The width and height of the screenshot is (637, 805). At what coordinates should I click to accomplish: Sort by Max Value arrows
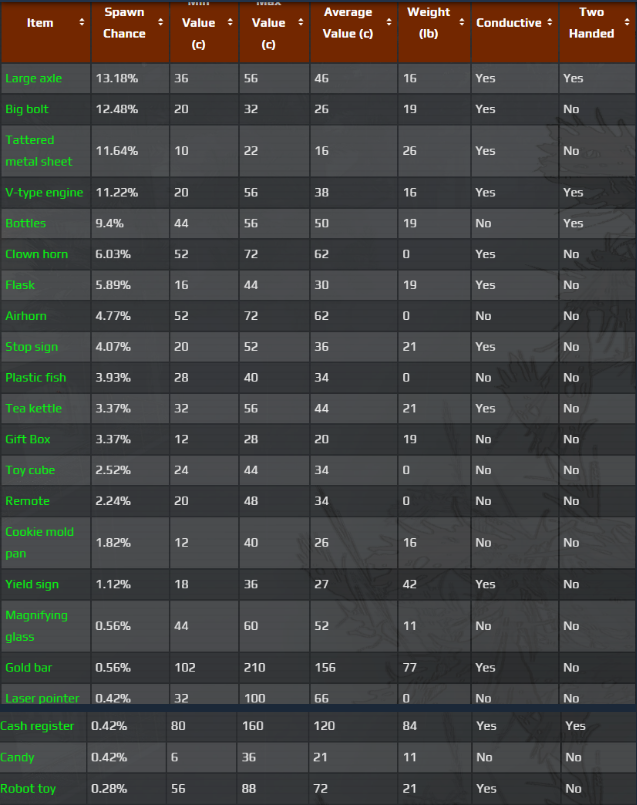[299, 23]
